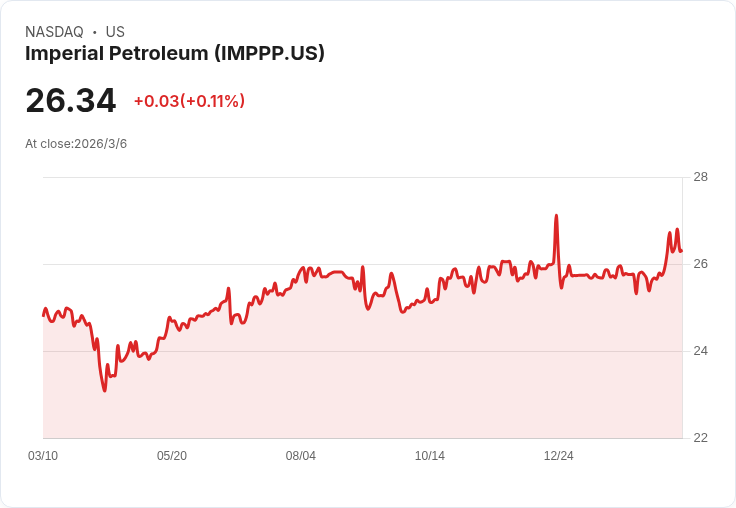Click the At close:2026/3/6 text
Viewport: 736px width, 508px height.
point(76,144)
